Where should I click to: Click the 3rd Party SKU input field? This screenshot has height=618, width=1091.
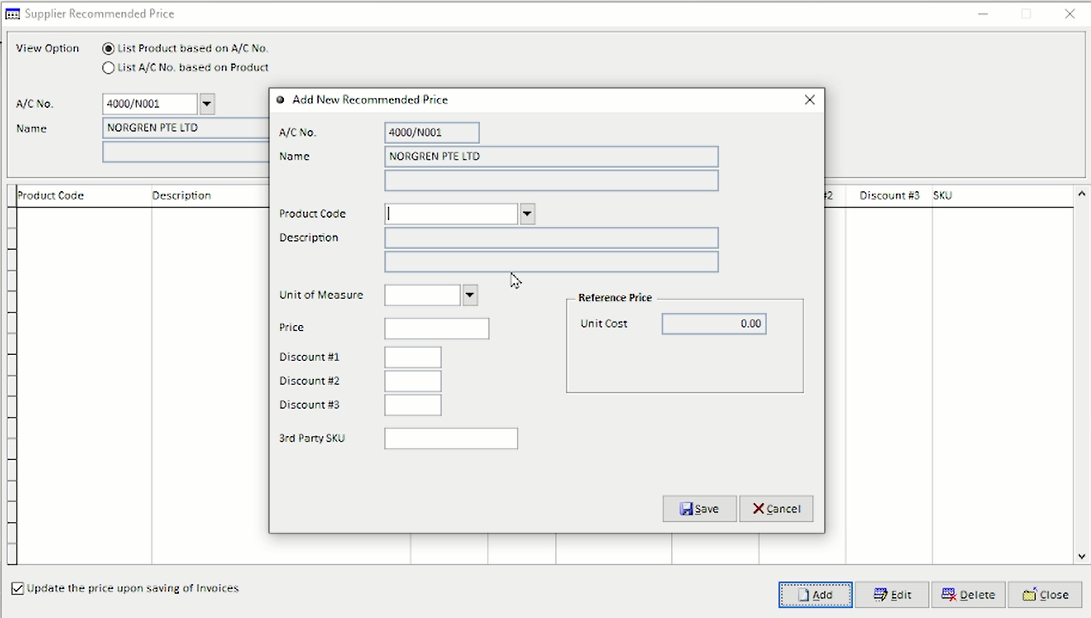tap(451, 438)
